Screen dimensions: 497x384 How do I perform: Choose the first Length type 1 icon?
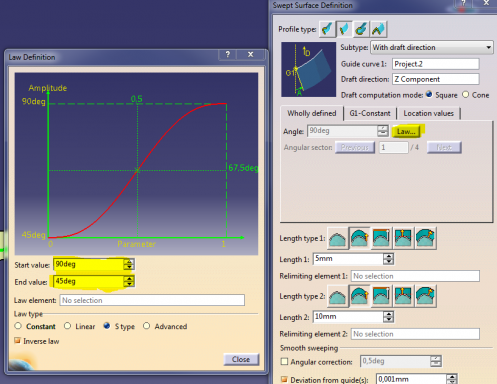tap(338, 238)
